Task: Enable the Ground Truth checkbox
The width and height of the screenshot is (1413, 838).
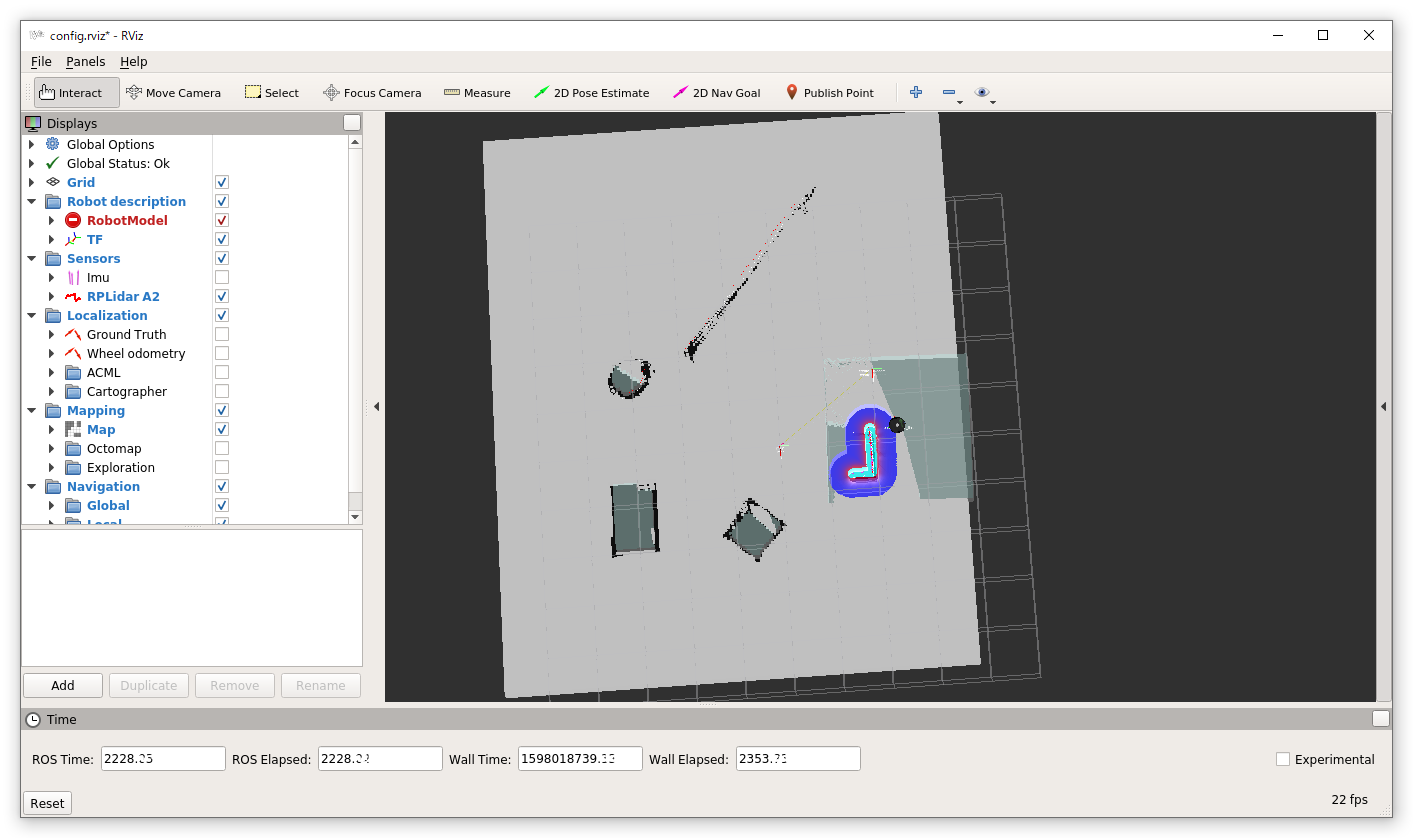Action: click(222, 334)
